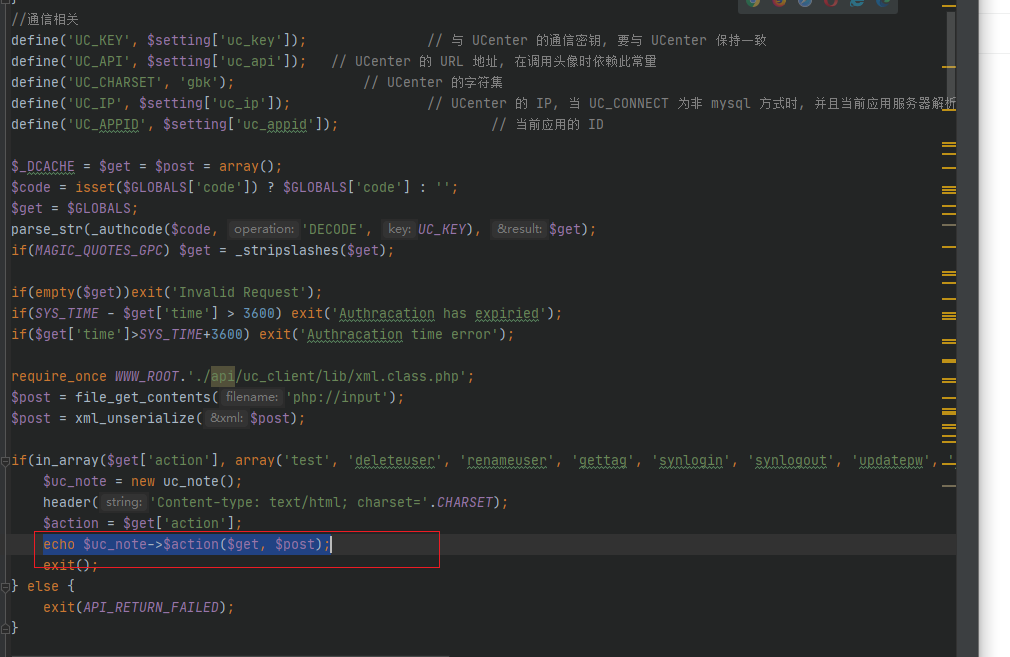
Task: Click 'gettag' in the action array
Action: point(603,461)
